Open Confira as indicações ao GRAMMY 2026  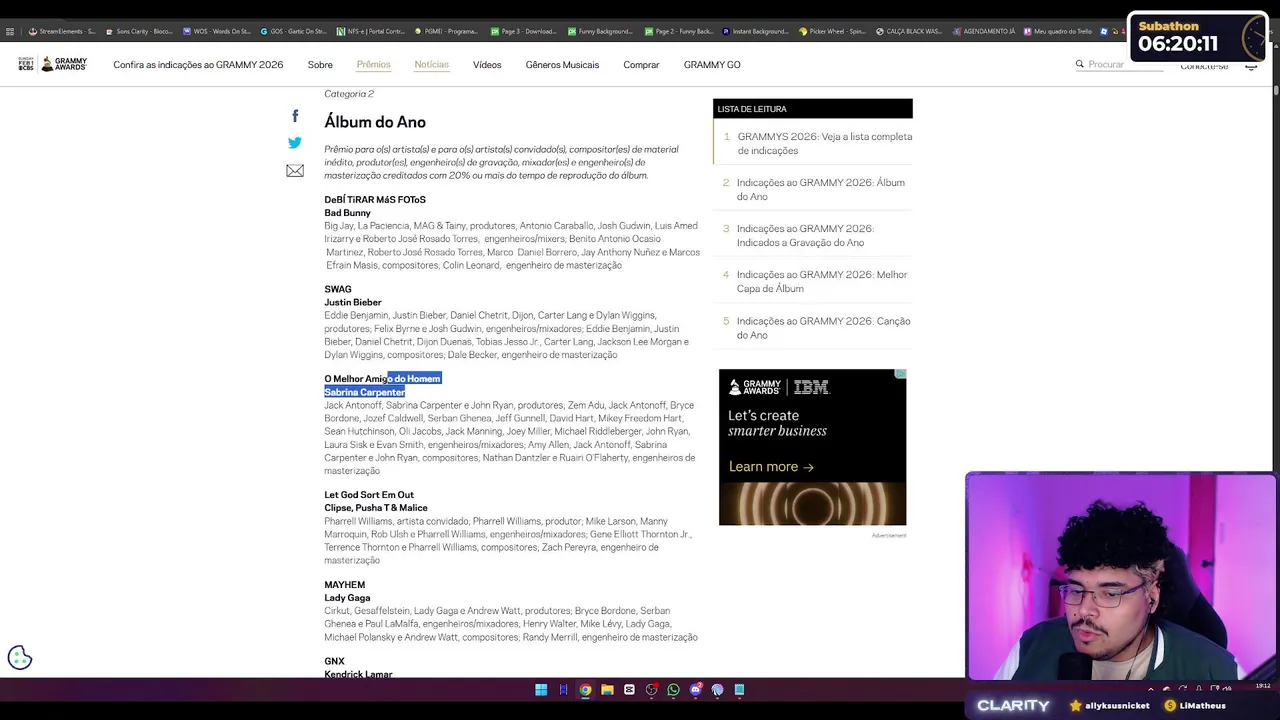198,65
